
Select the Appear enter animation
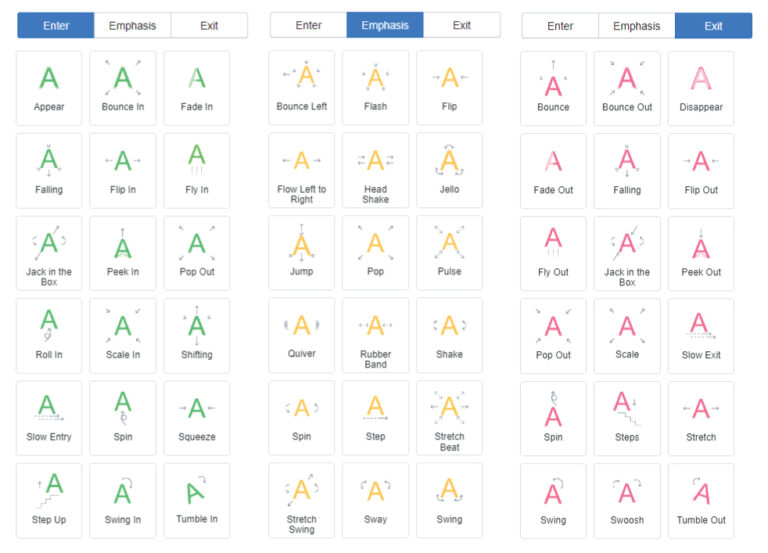click(x=49, y=88)
